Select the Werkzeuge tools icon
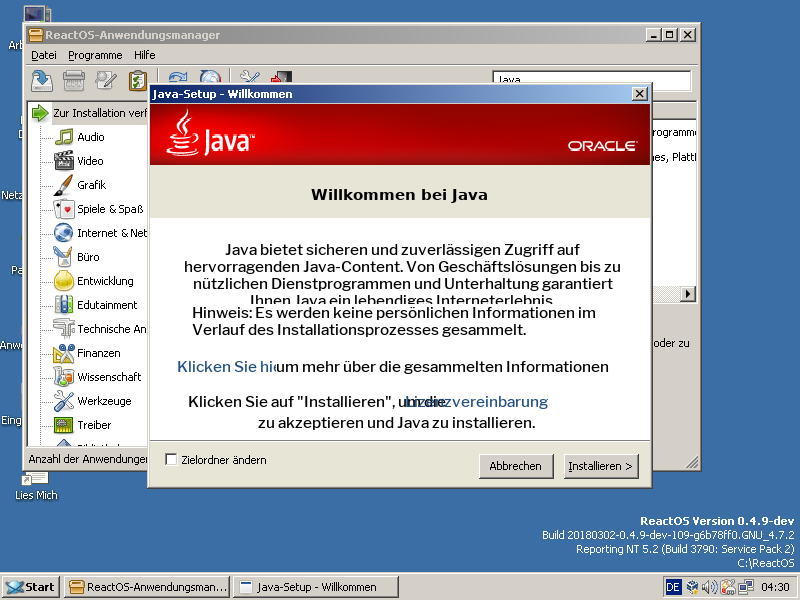This screenshot has height=600, width=800. tap(64, 401)
